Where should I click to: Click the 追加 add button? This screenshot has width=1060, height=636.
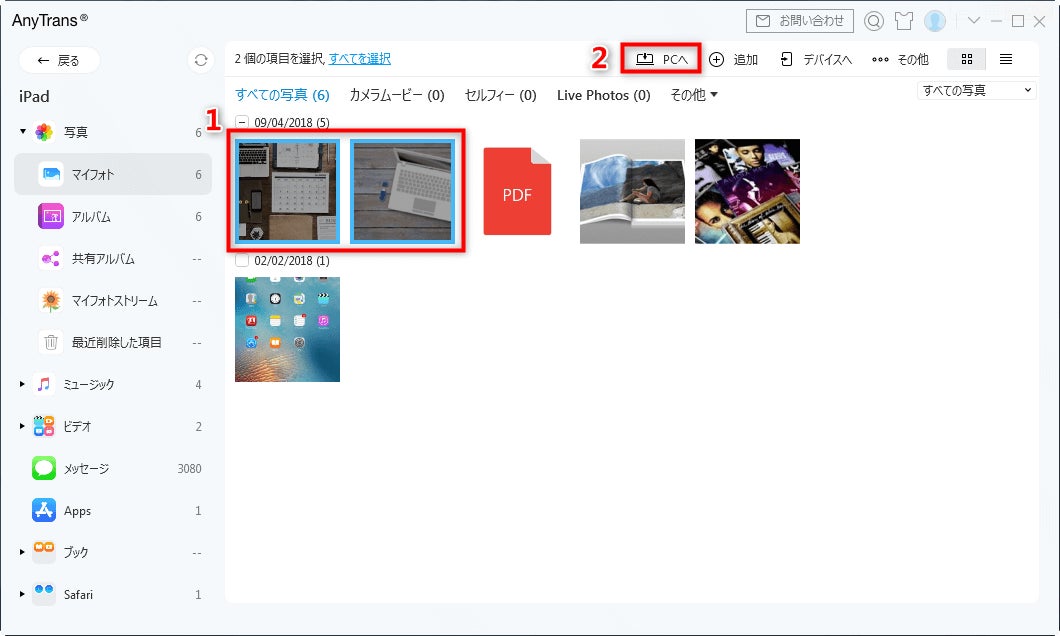(x=733, y=59)
